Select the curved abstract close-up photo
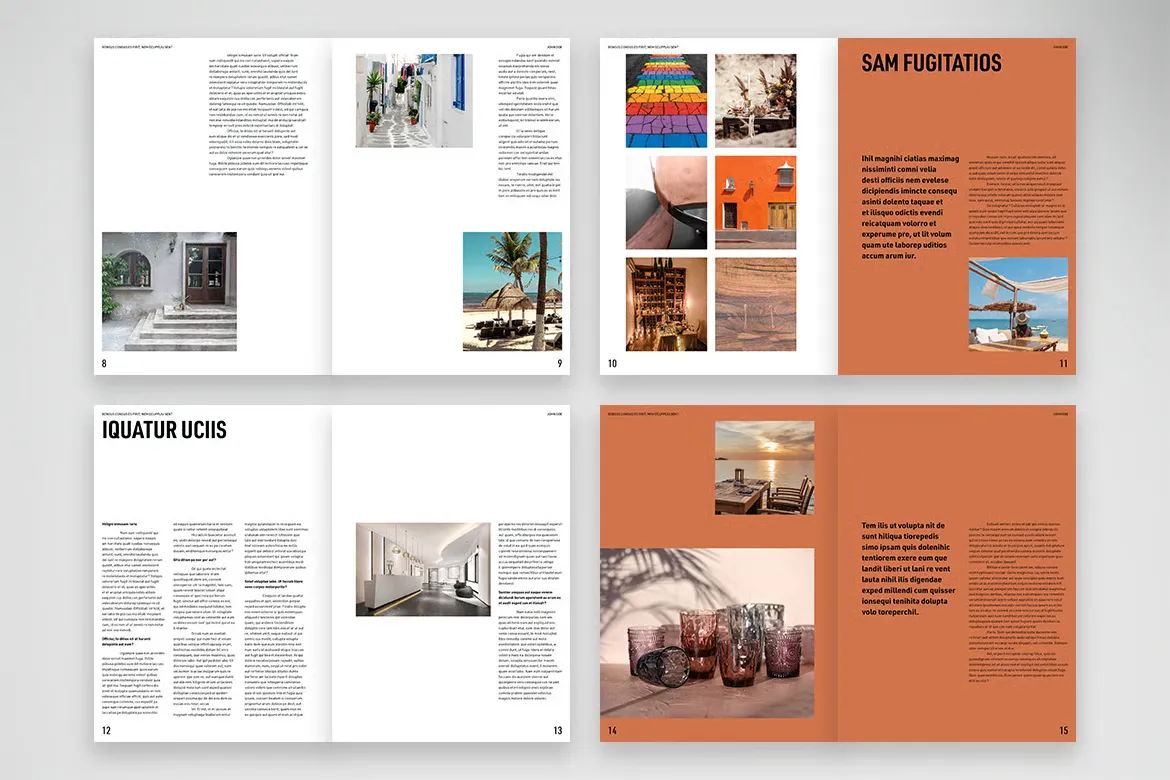Screen dimensions: 1170x780 pyautogui.click(x=666, y=202)
